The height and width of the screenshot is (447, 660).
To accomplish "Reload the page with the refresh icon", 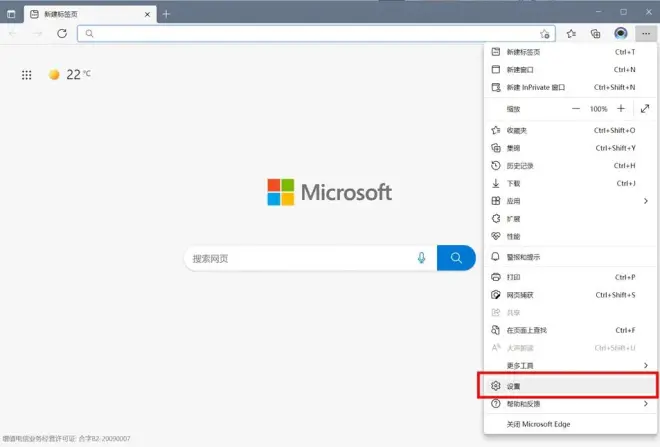I will click(x=62, y=33).
